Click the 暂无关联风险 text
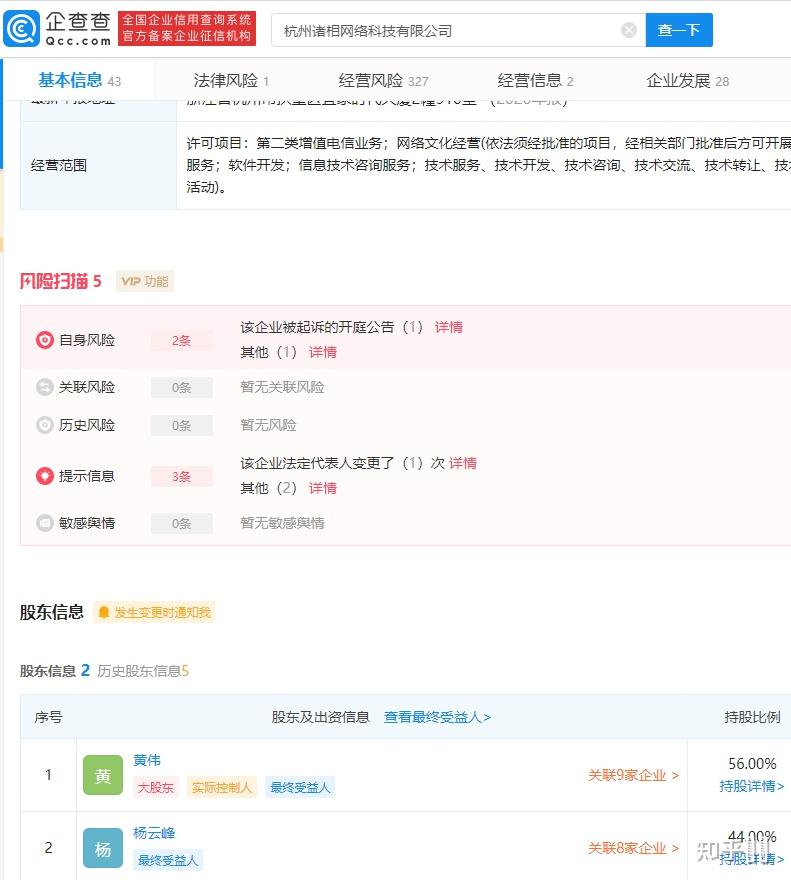This screenshot has height=880, width=791. point(282,387)
